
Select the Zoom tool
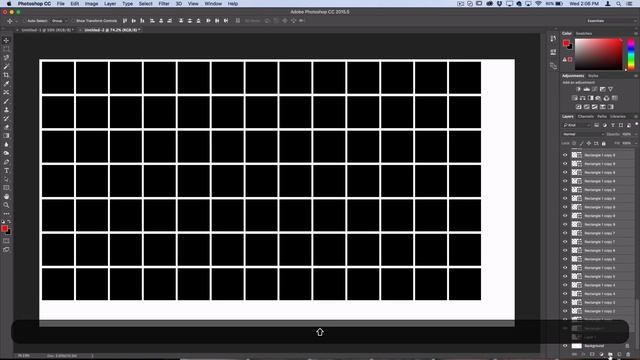(x=6, y=205)
